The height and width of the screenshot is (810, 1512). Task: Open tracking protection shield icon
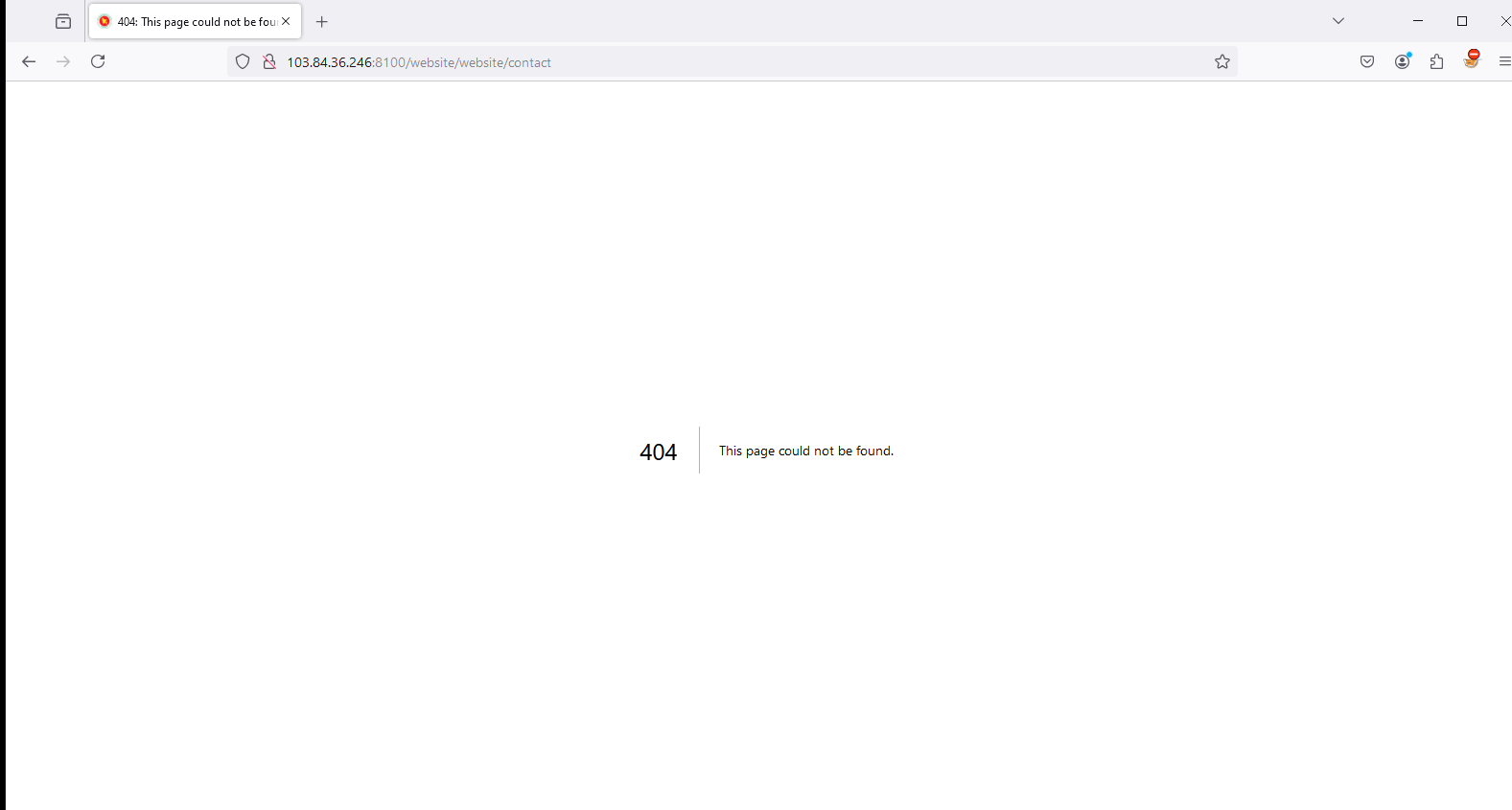pos(243,61)
